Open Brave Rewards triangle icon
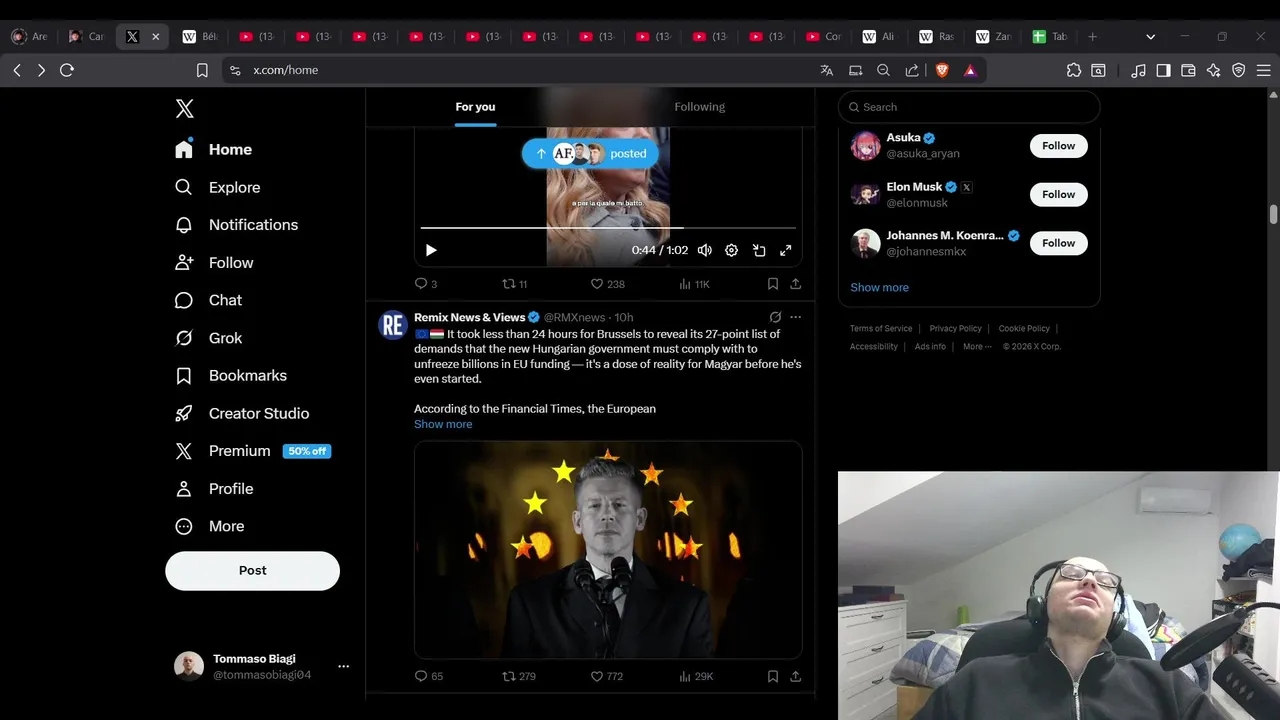1280x720 pixels. pyautogui.click(x=970, y=70)
